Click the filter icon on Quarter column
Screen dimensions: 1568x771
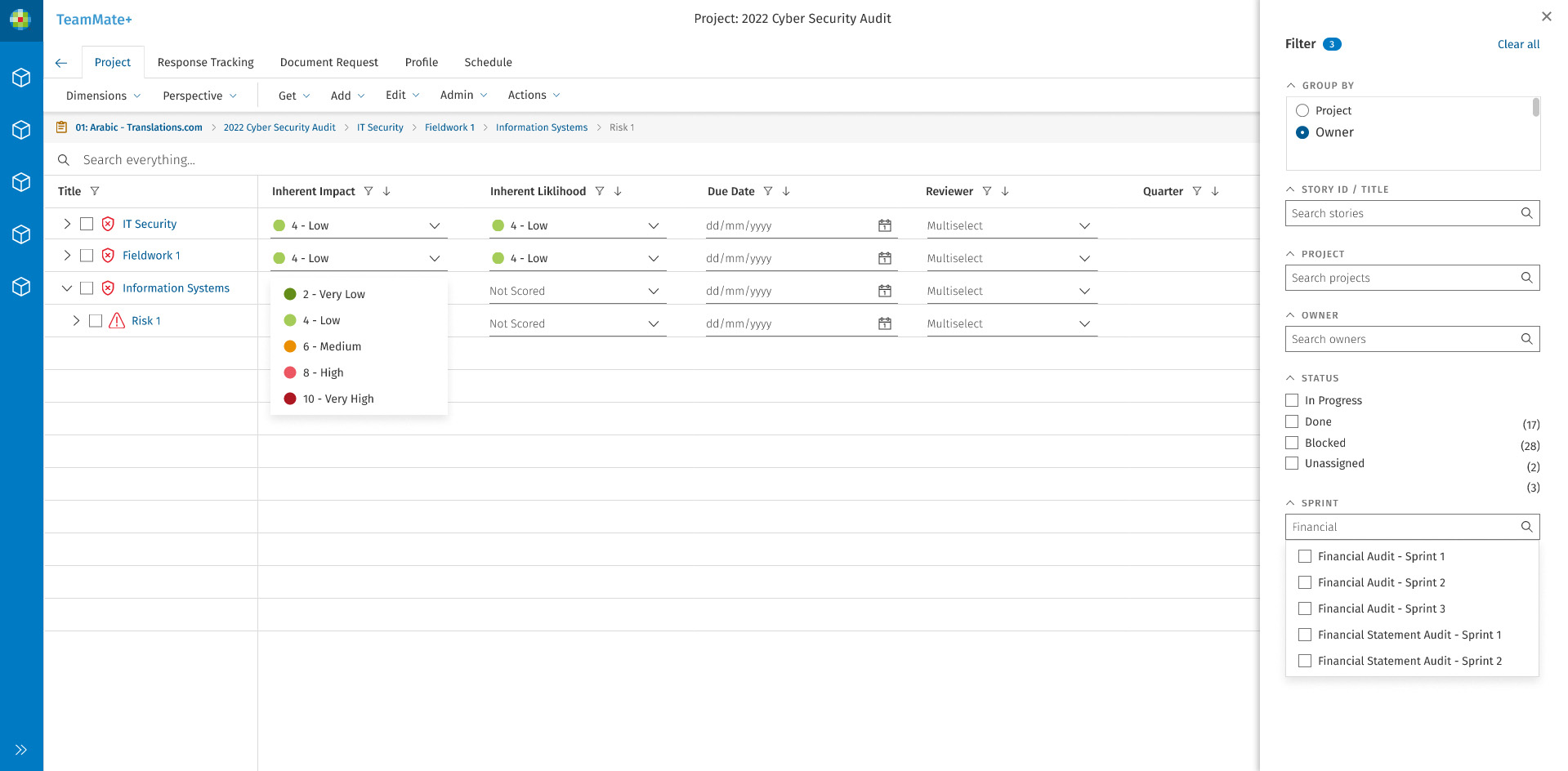1197,191
